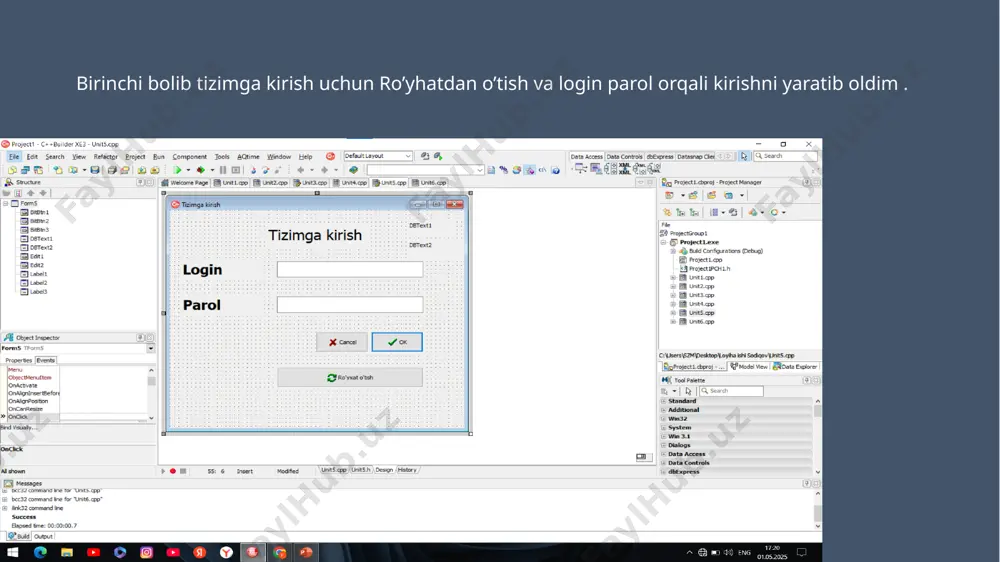This screenshot has width=1000, height=562.
Task: Expand Unit6.cpp in Project Manager
Action: click(673, 322)
